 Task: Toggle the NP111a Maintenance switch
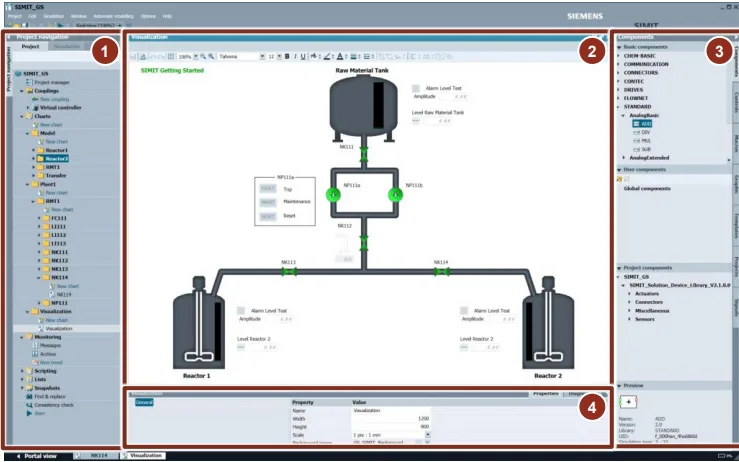[268, 202]
